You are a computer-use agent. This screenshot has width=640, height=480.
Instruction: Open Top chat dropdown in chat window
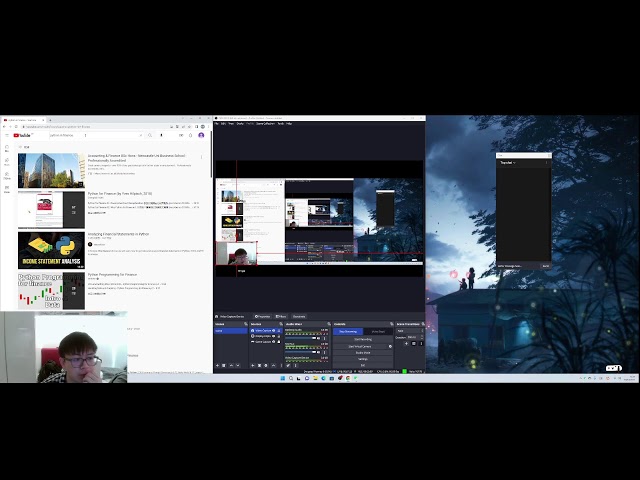(x=508, y=162)
